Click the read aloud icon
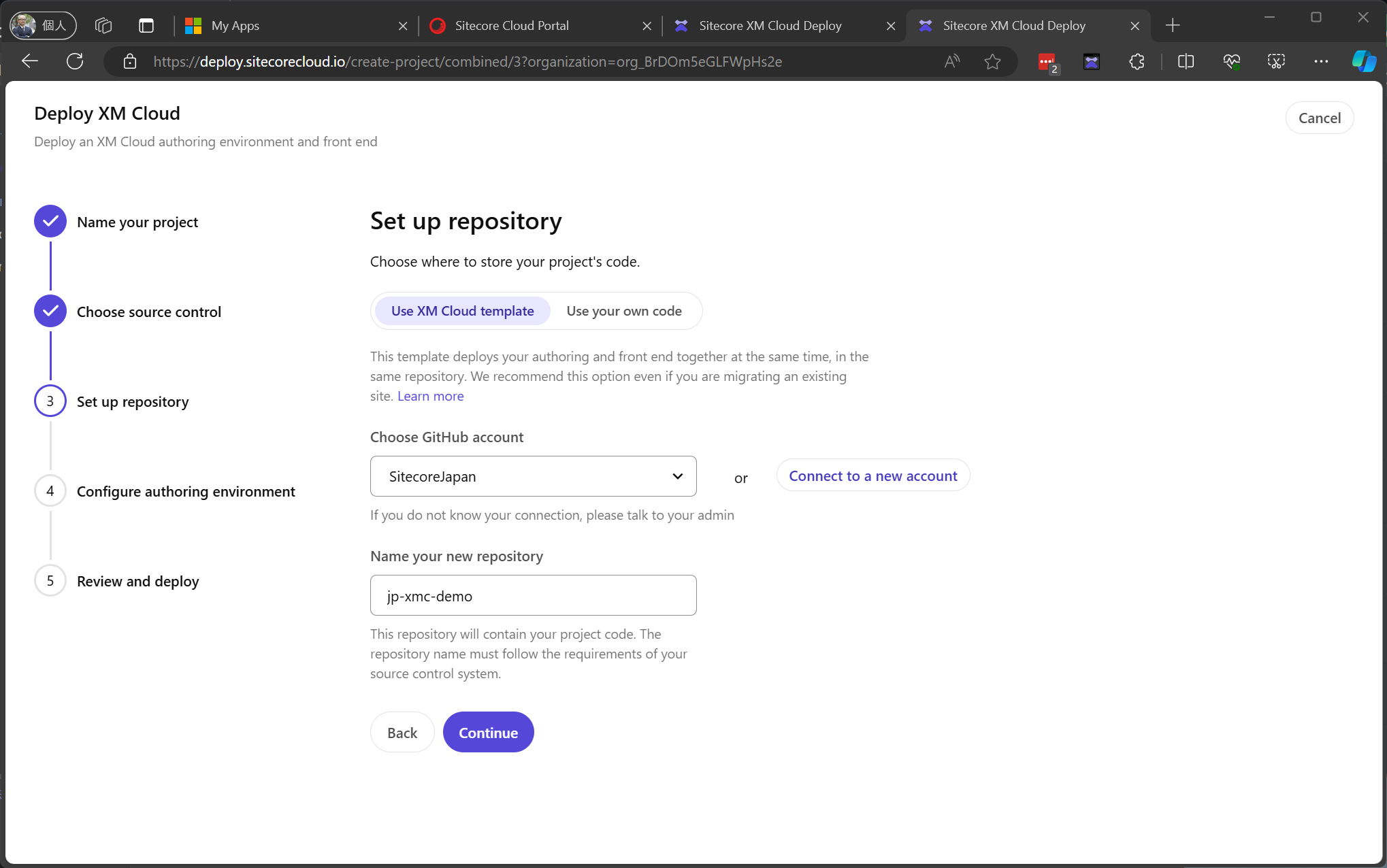Screen dimensions: 1387x868 [x=952, y=61]
